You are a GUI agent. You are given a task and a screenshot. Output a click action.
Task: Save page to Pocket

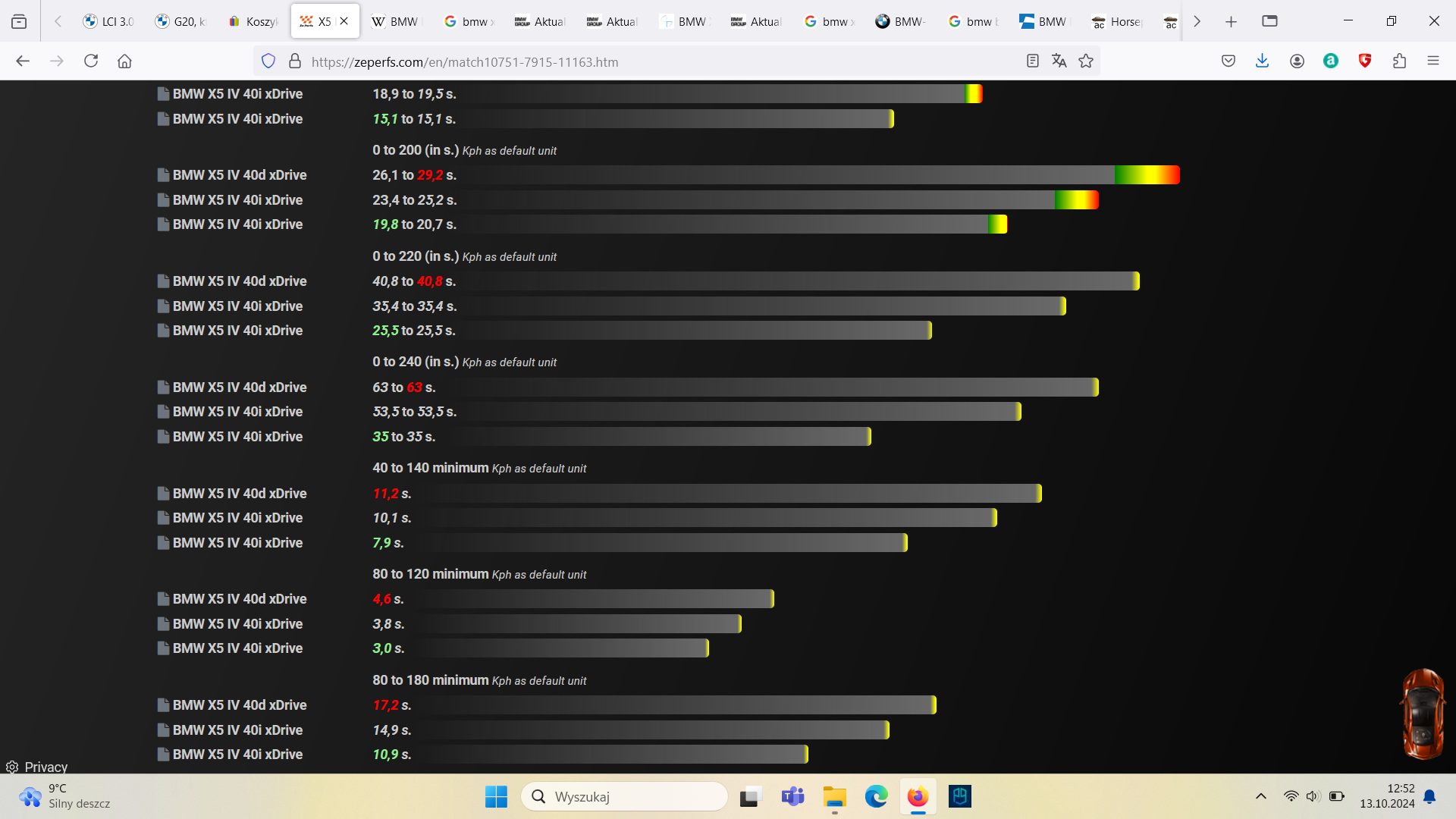pyautogui.click(x=1228, y=61)
